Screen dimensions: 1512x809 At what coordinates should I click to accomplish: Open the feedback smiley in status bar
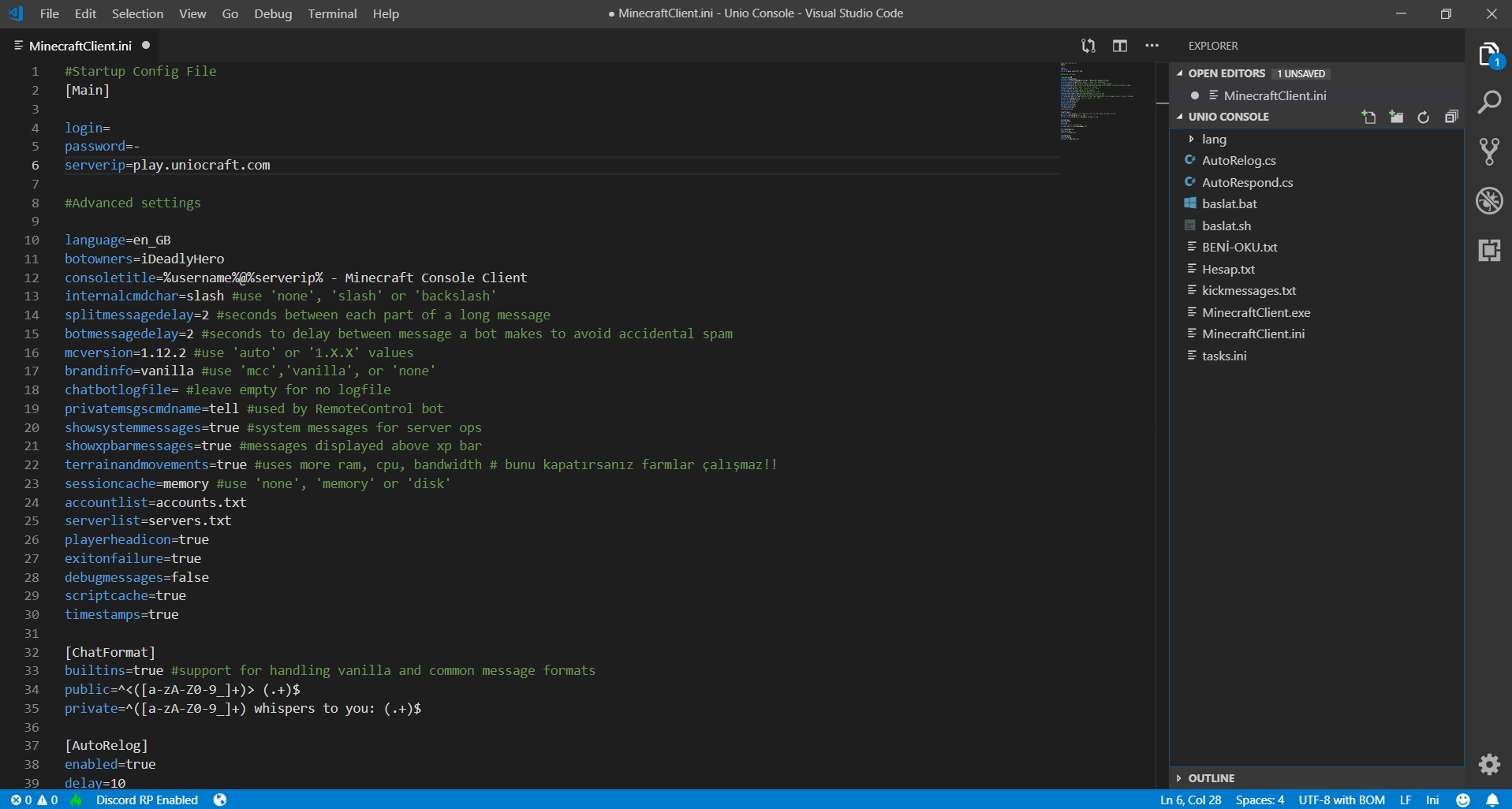coord(1463,800)
